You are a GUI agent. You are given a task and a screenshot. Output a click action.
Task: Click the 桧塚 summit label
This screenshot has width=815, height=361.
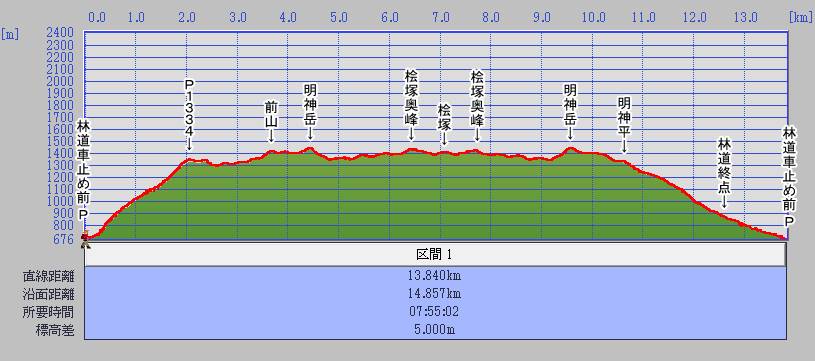[444, 125]
